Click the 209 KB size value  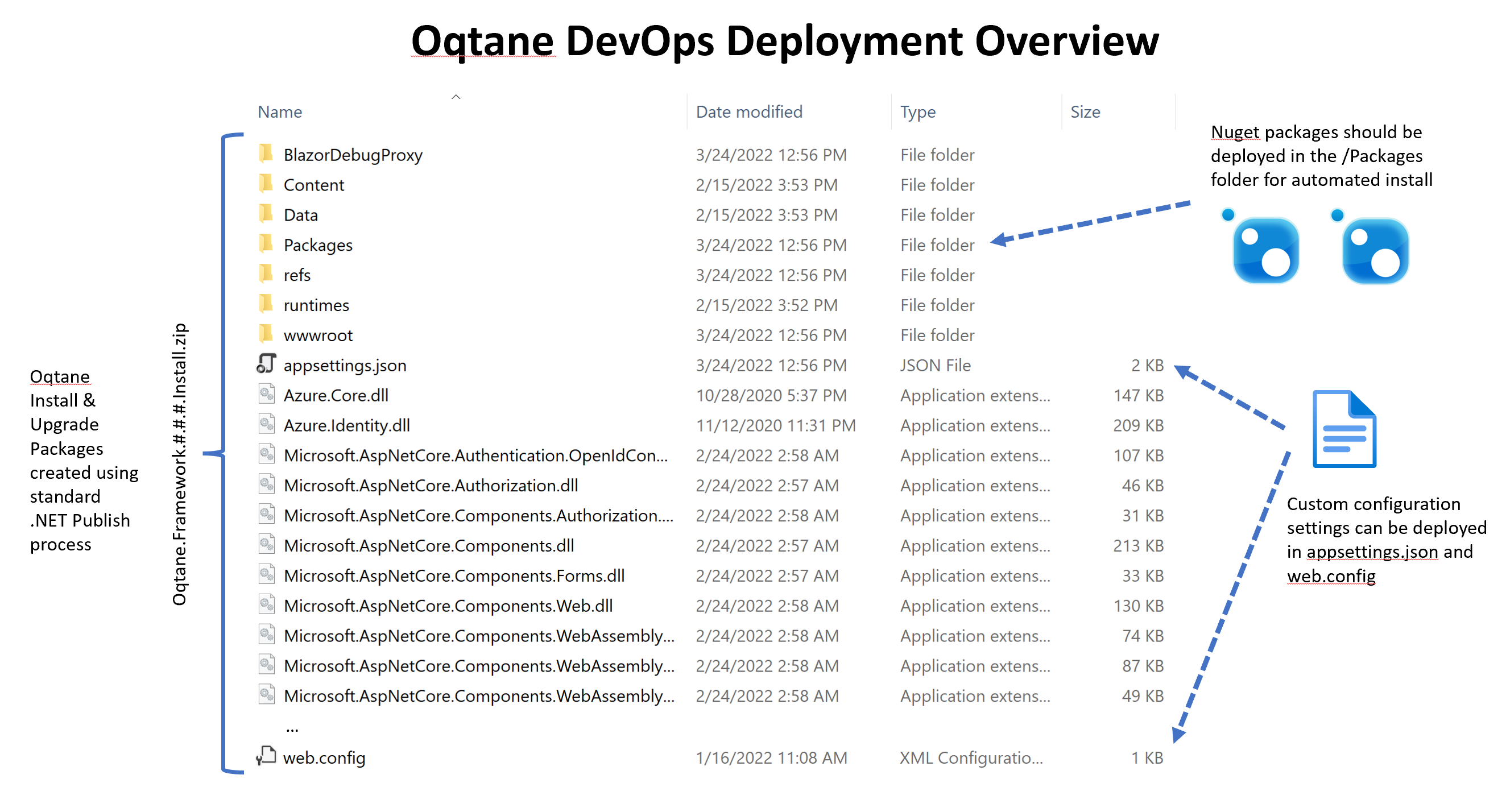(x=1138, y=425)
